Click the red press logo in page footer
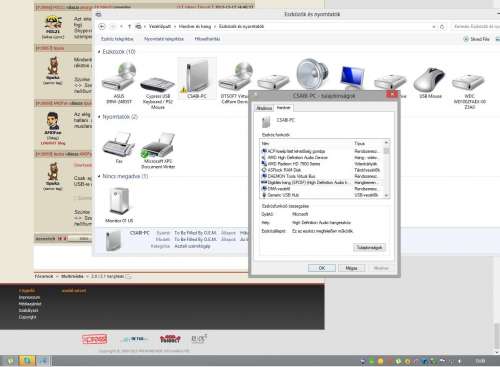 [x=95, y=339]
